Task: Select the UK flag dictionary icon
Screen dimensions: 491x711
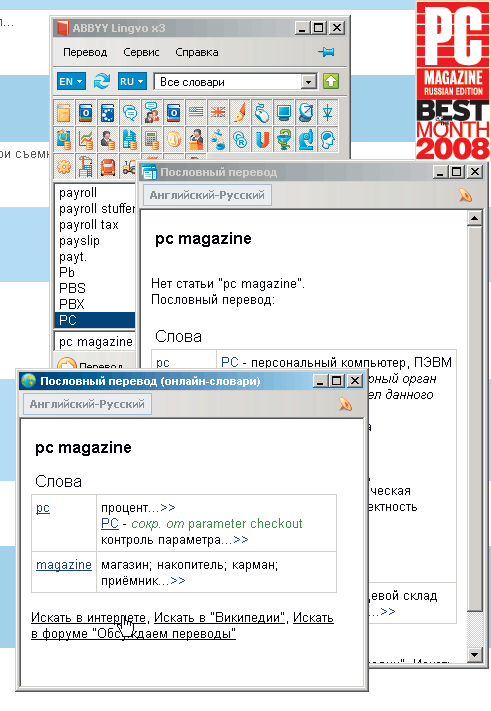Action: pyautogui.click(x=218, y=112)
